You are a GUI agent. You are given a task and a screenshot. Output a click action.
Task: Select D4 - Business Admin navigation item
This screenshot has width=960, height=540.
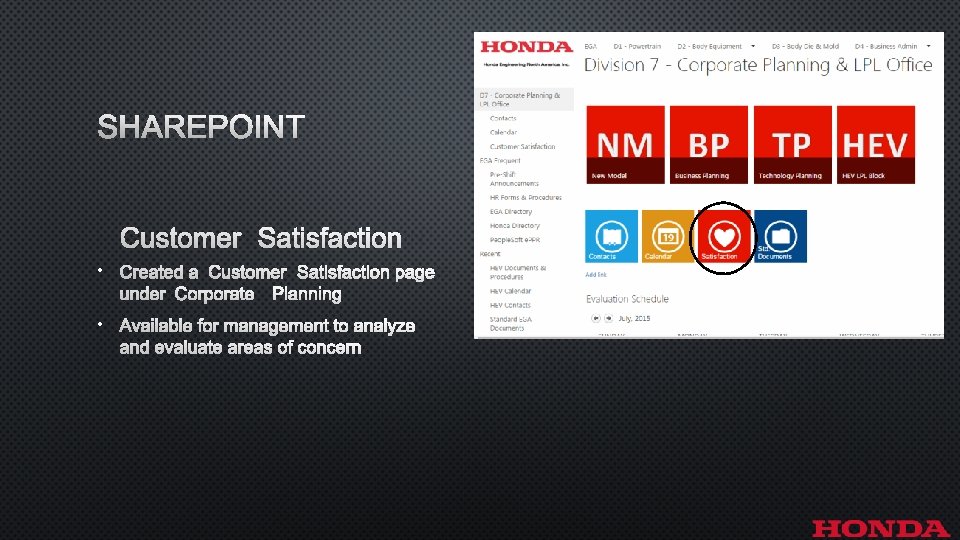pyautogui.click(x=886, y=47)
